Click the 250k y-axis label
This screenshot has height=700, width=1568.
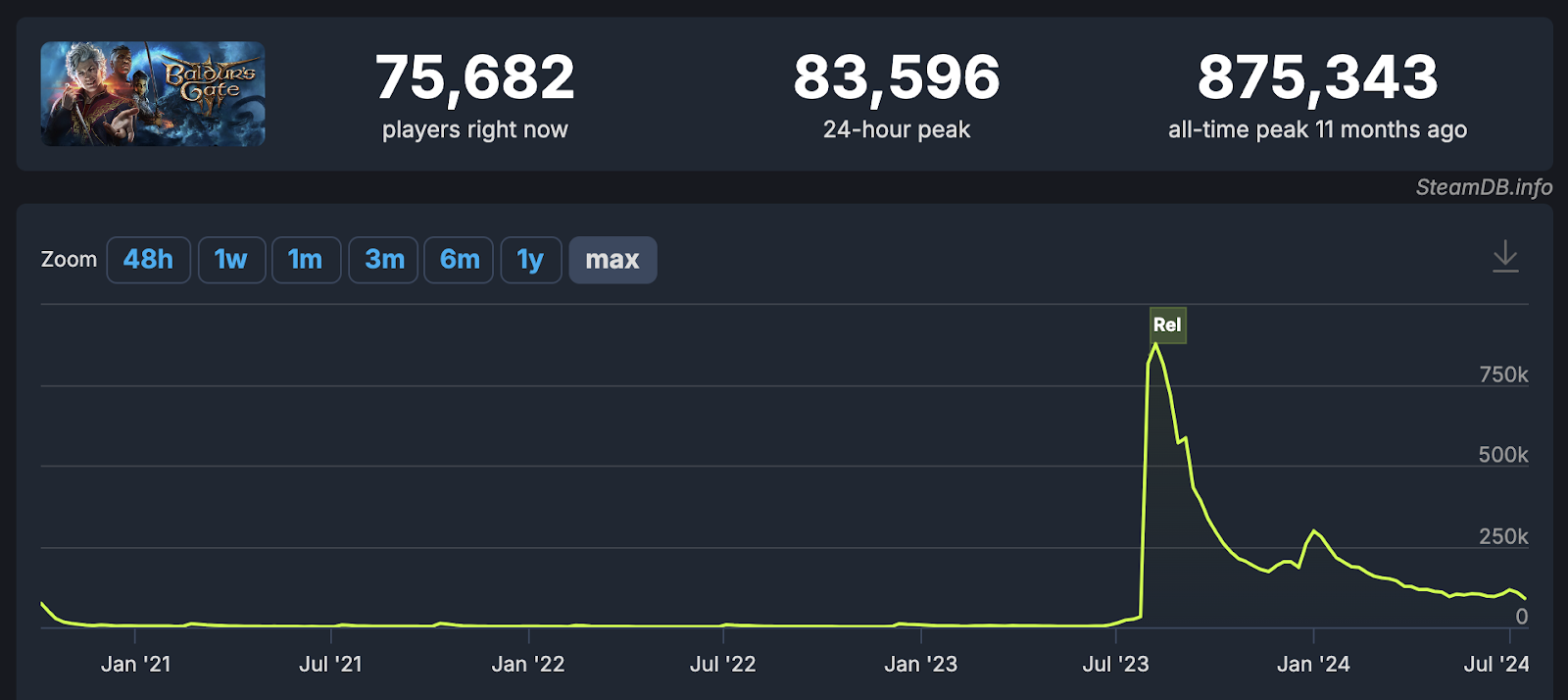[x=1503, y=536]
